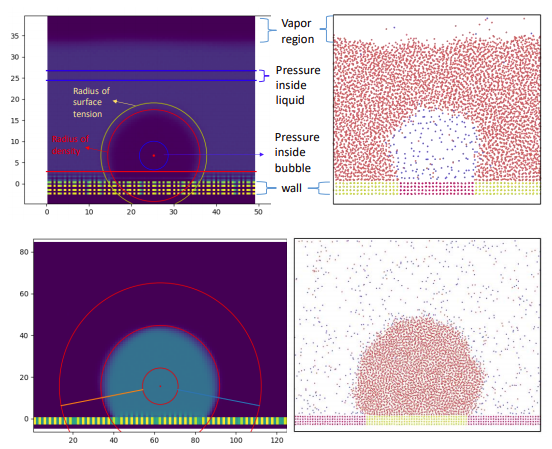This screenshot has height=449, width=552.
Task: Click x-axis tick 30 on the bubble density plot
Action: tap(174, 212)
